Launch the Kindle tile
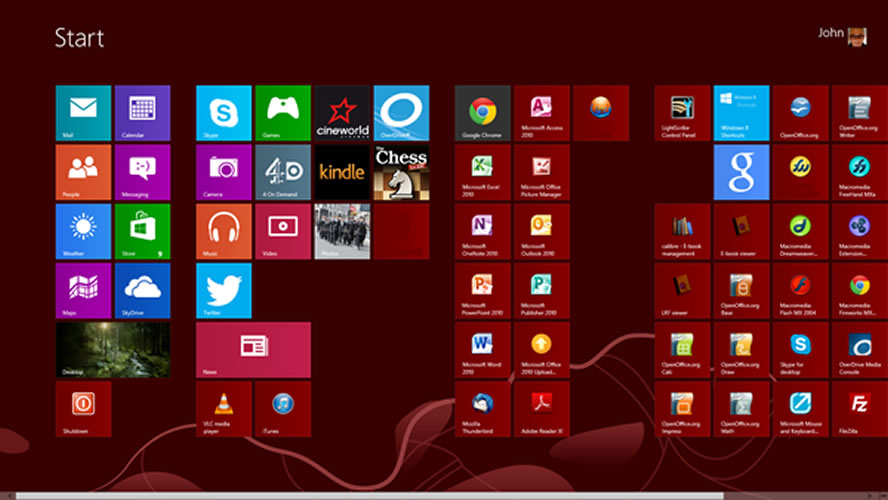888x500 pixels. click(342, 172)
